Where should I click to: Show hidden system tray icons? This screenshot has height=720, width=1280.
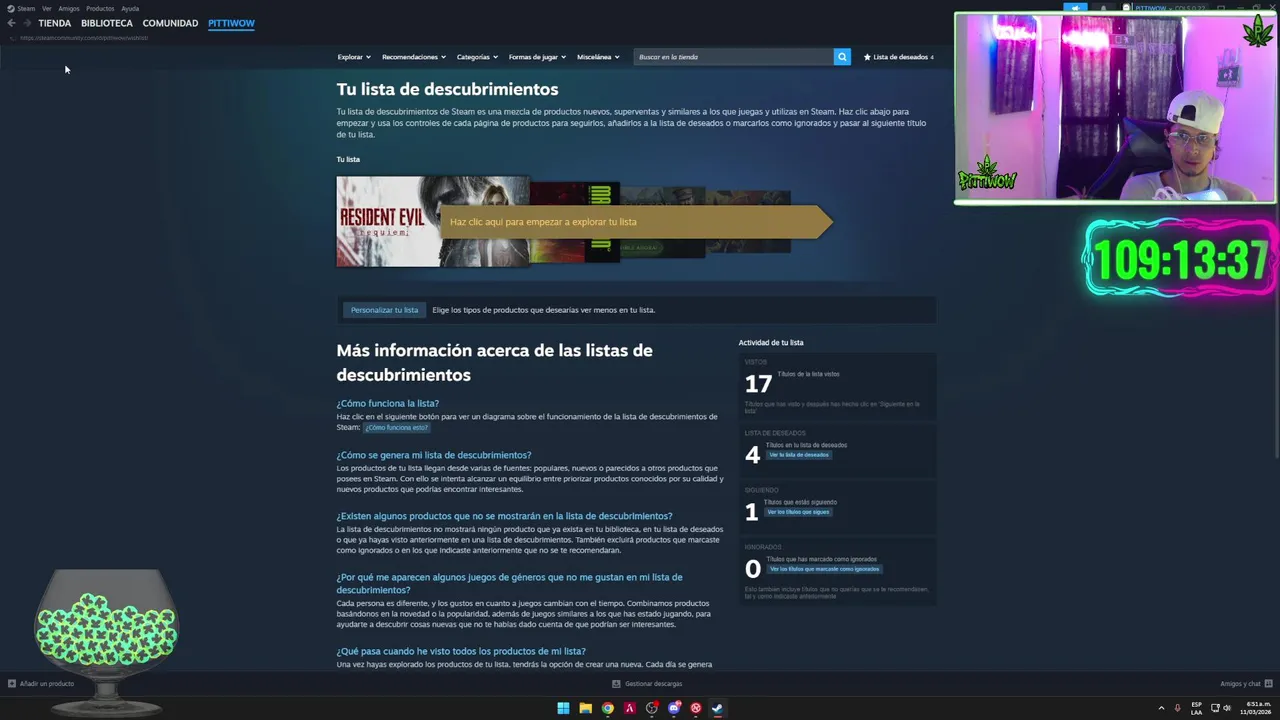pos(1161,708)
